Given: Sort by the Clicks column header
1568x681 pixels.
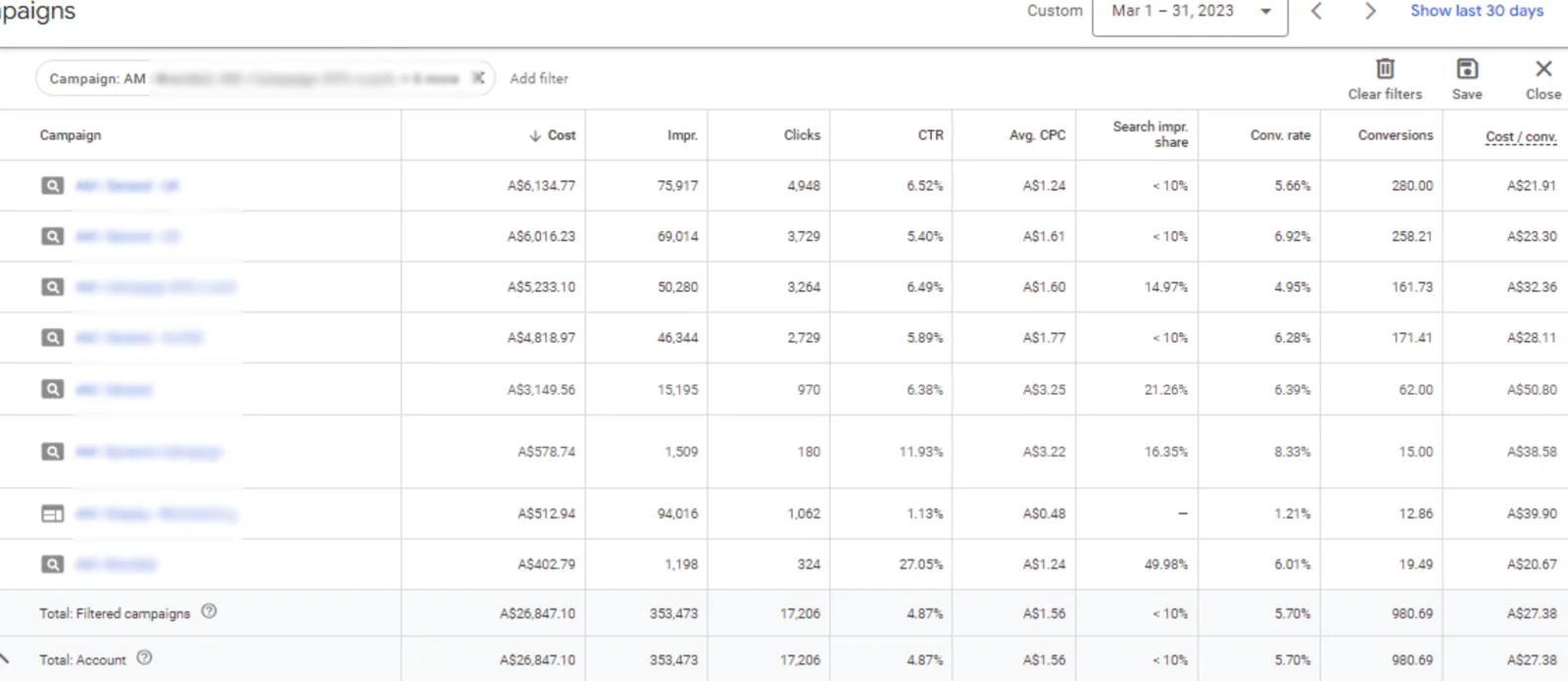Looking at the screenshot, I should pos(802,135).
